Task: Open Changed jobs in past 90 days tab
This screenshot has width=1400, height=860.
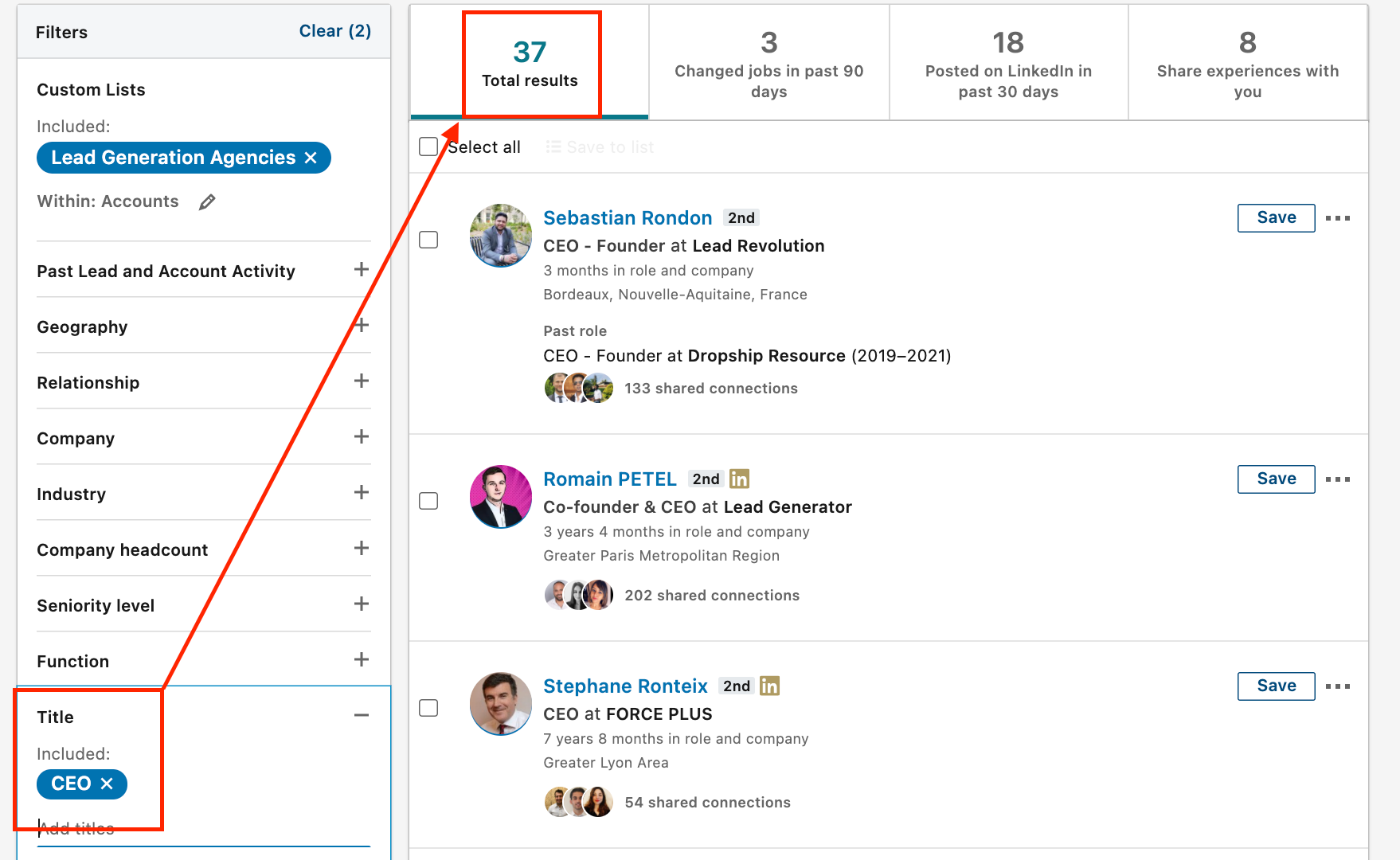Action: click(x=769, y=62)
